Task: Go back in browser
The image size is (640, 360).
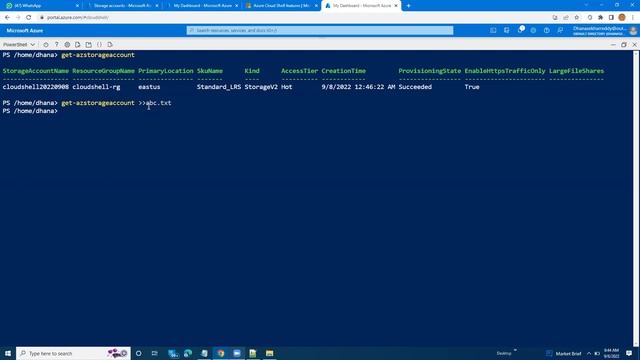Action: 7,18
